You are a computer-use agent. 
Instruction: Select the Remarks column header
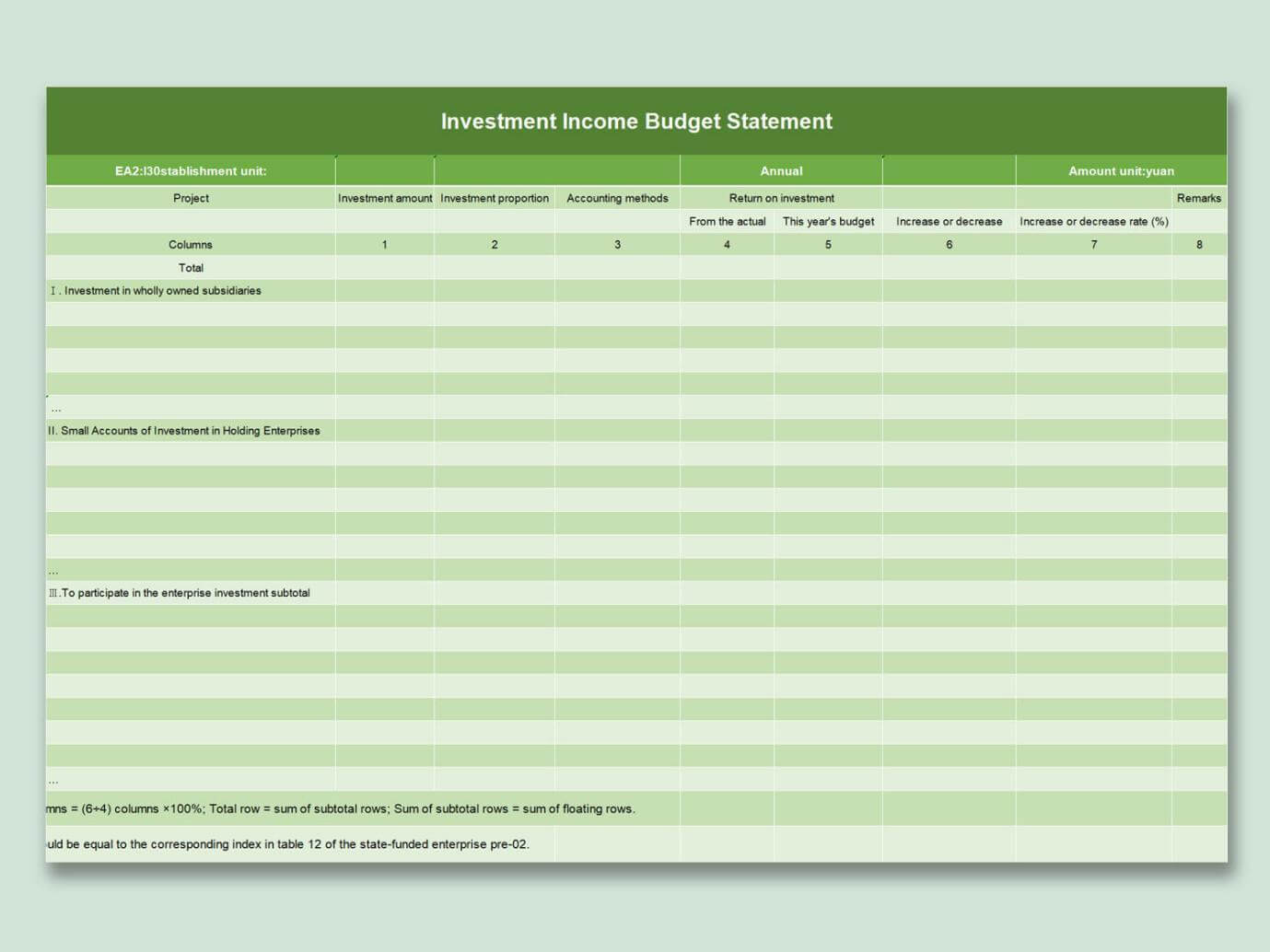coord(1199,198)
